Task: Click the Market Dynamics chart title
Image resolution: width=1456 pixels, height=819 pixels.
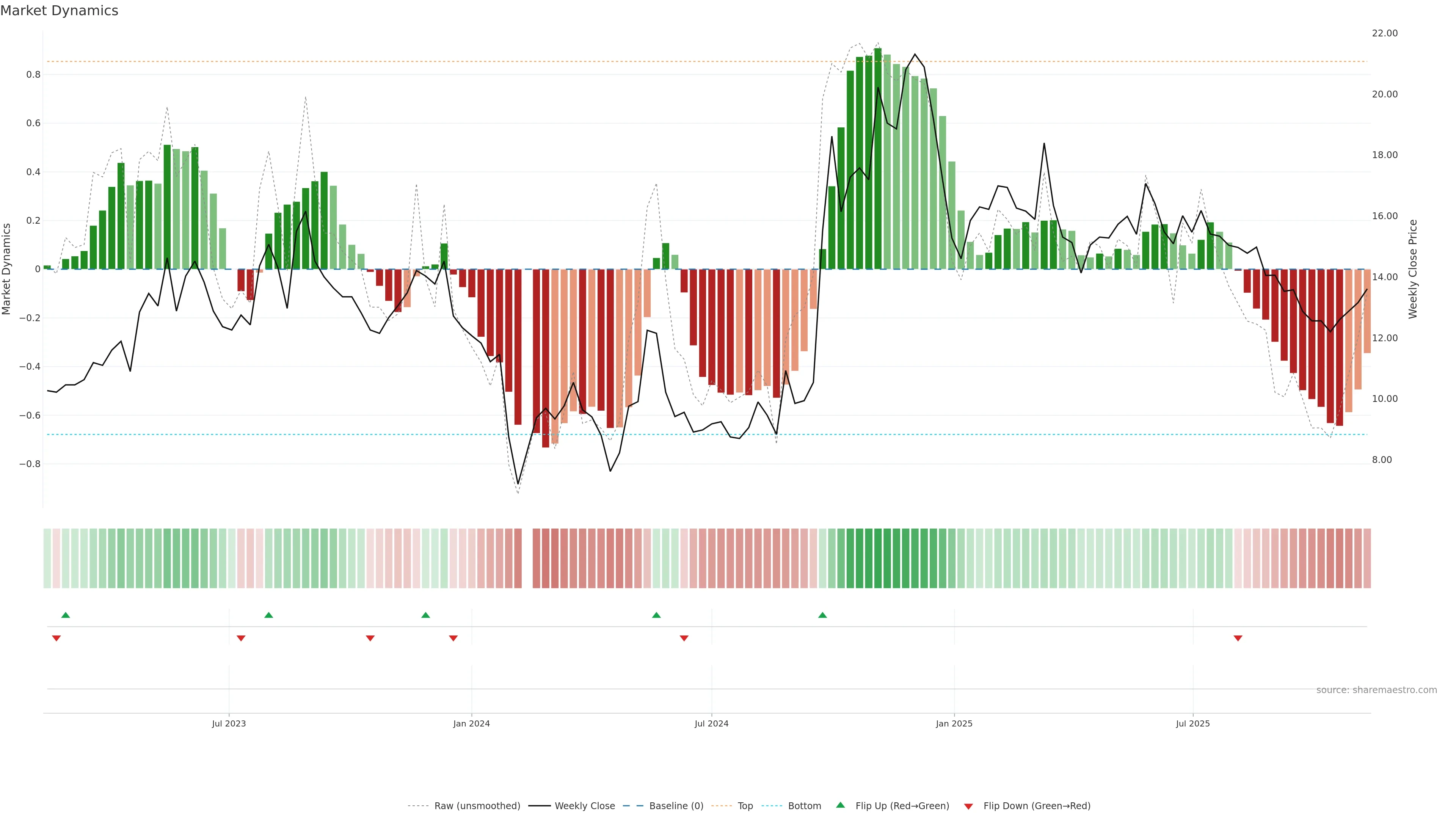Action: (x=60, y=11)
